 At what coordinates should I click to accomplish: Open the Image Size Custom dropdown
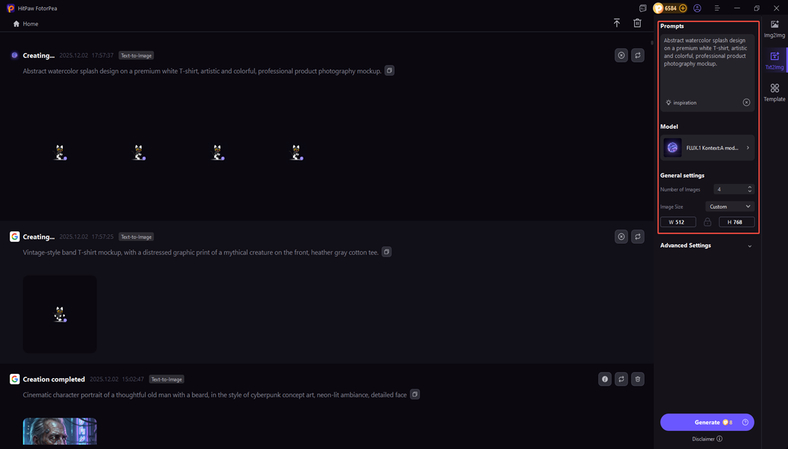tap(730, 206)
